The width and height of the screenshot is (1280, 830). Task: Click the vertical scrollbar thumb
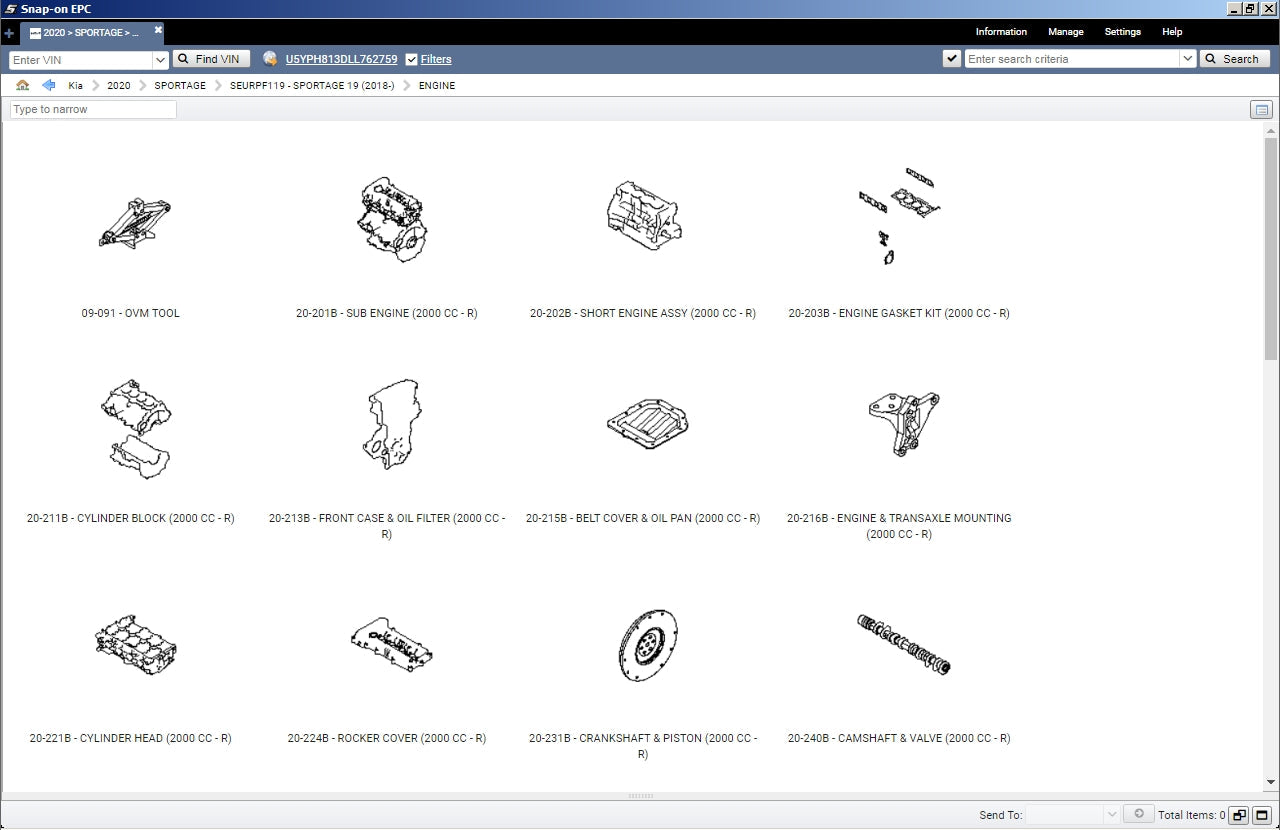click(x=1271, y=248)
